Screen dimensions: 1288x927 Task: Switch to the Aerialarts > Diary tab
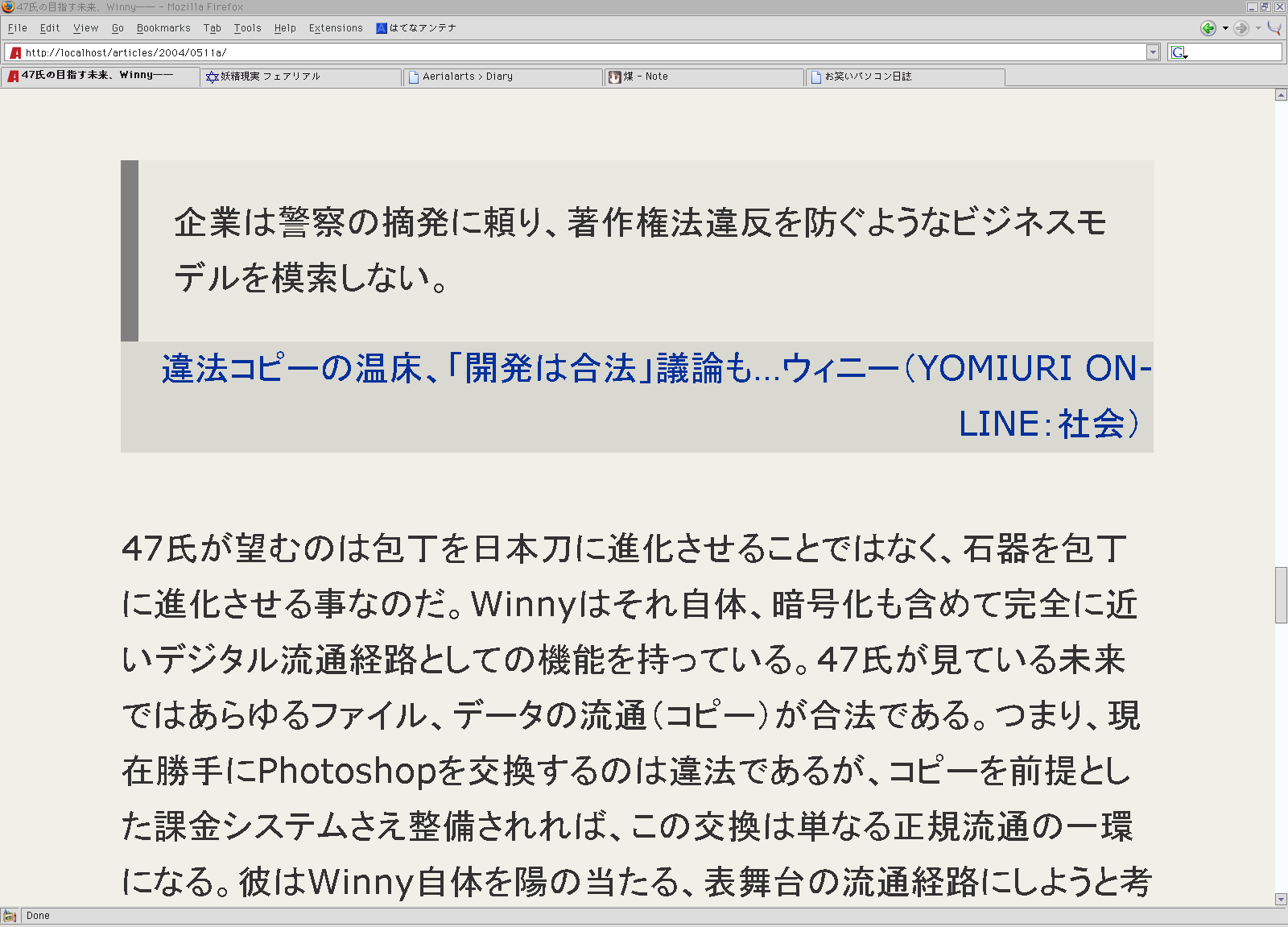pos(502,77)
